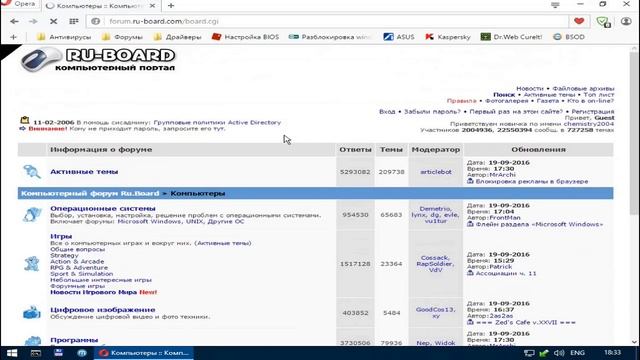This screenshot has height=360, width=640.
Task: Click the Игры forum icon
Action: pyautogui.click(x=32, y=264)
